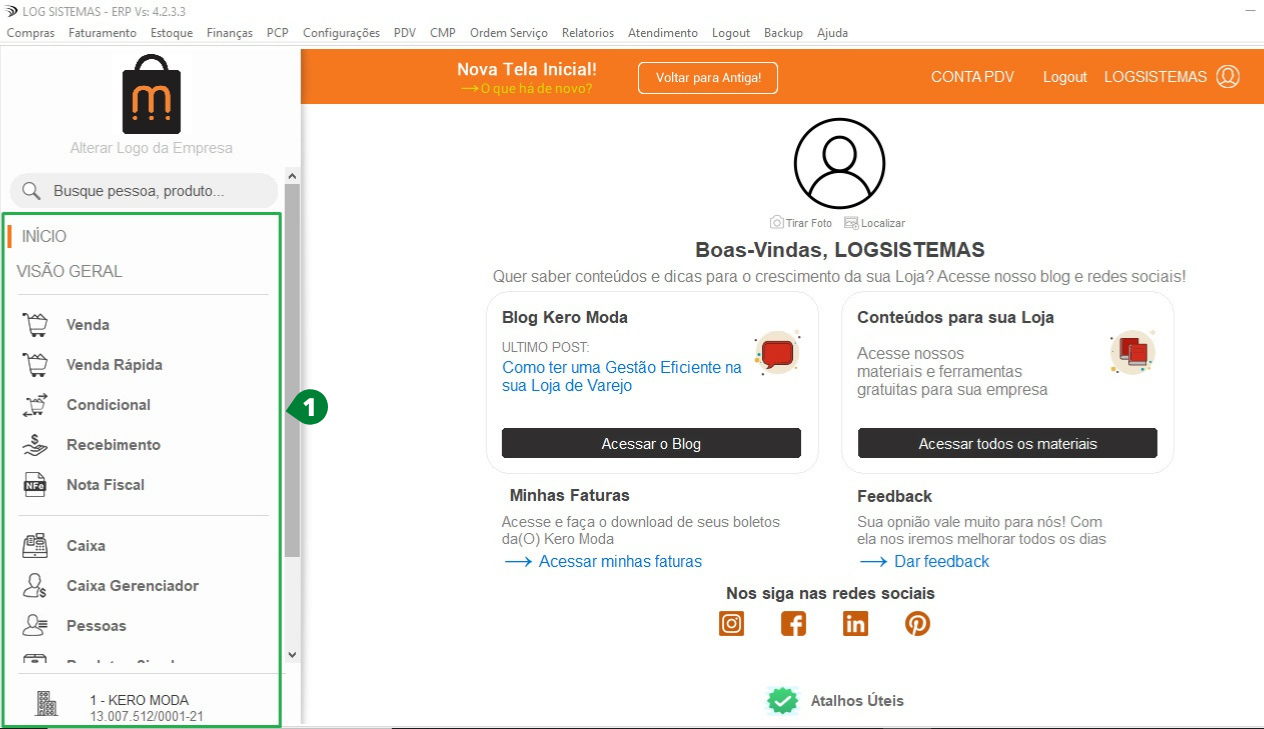1264x729 pixels.
Task: Open the Gestão Eficiente blog post link
Action: [x=622, y=376]
